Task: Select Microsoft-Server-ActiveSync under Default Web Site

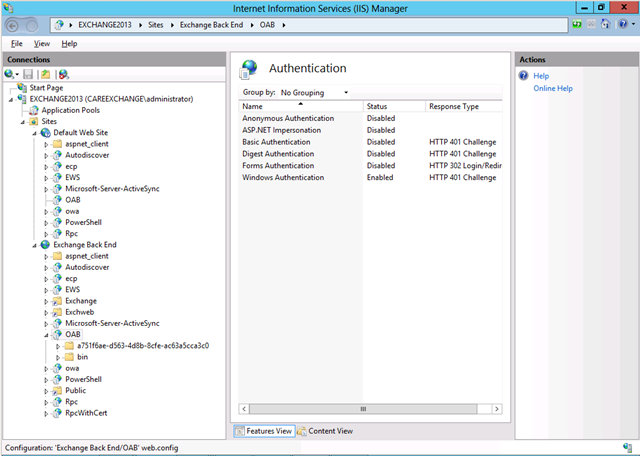Action: 112,189
